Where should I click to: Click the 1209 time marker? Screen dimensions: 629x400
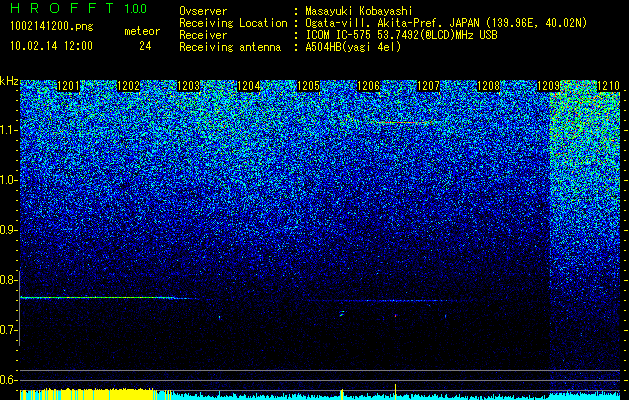tap(548, 86)
